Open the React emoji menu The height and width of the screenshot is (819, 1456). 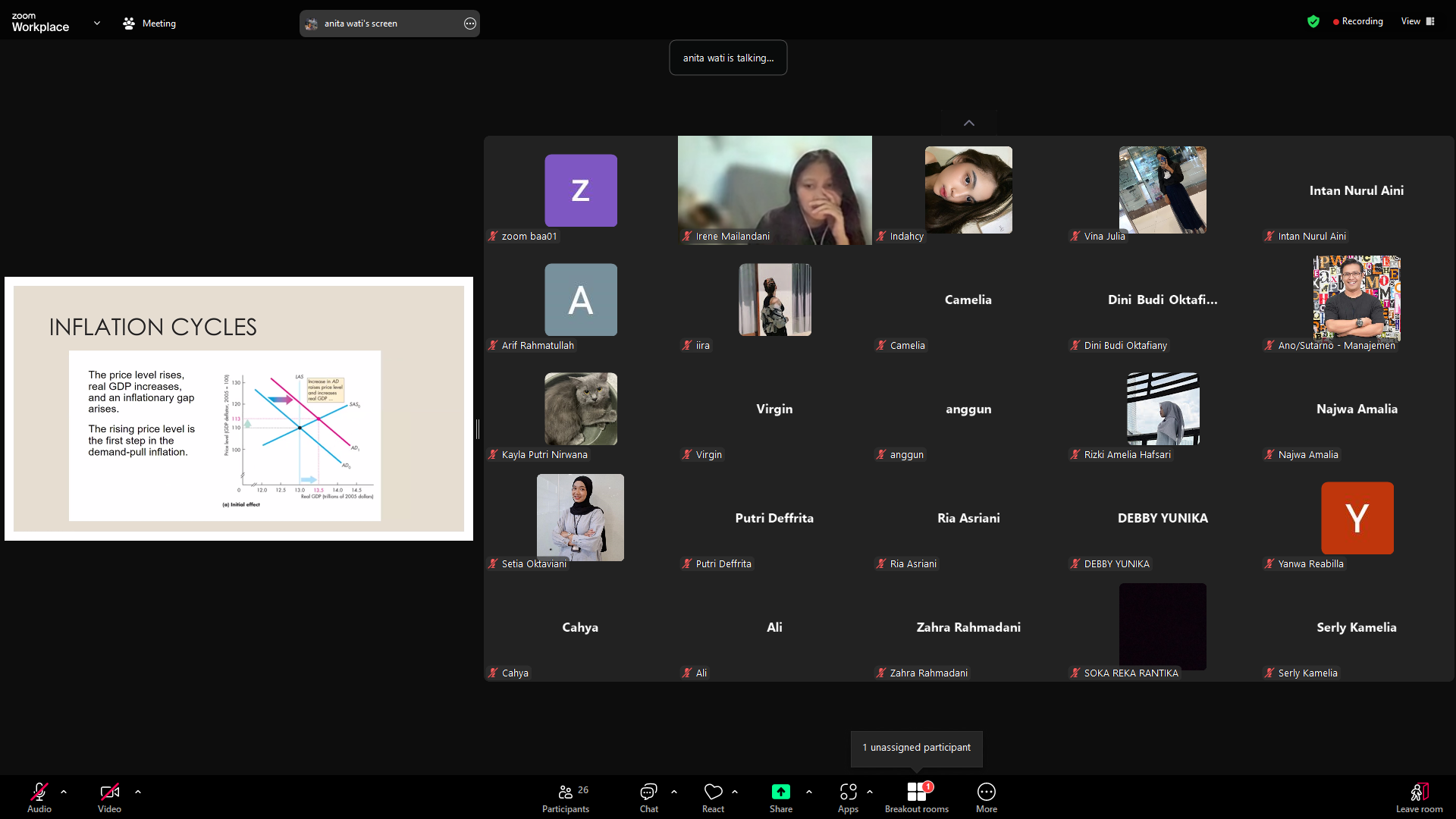[x=714, y=797]
